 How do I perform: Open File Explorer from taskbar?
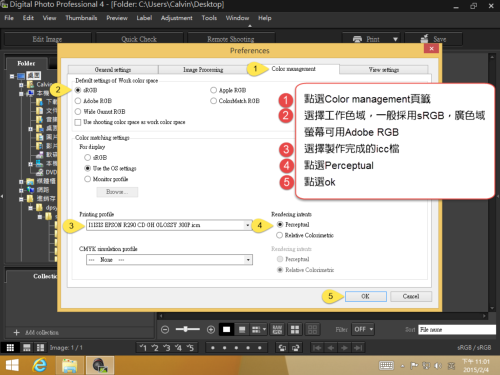[69, 365]
